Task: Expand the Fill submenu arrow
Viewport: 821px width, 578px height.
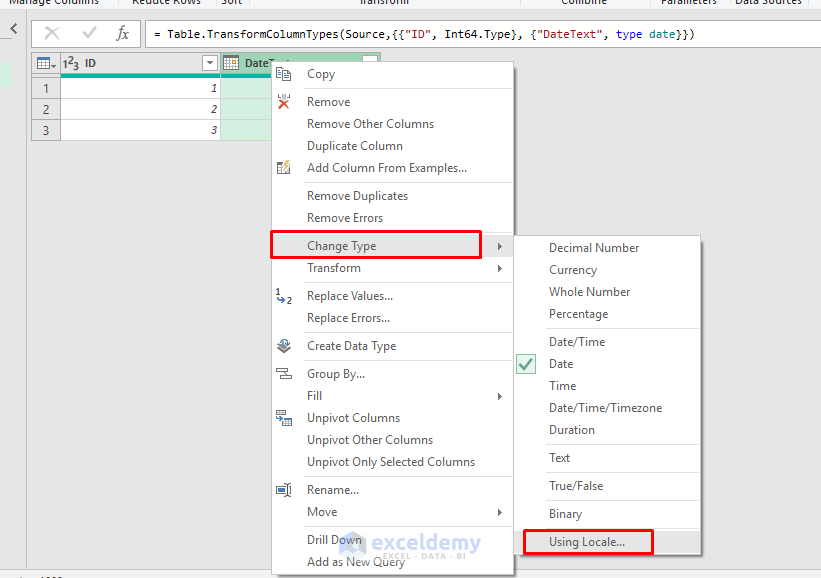Action: 500,396
